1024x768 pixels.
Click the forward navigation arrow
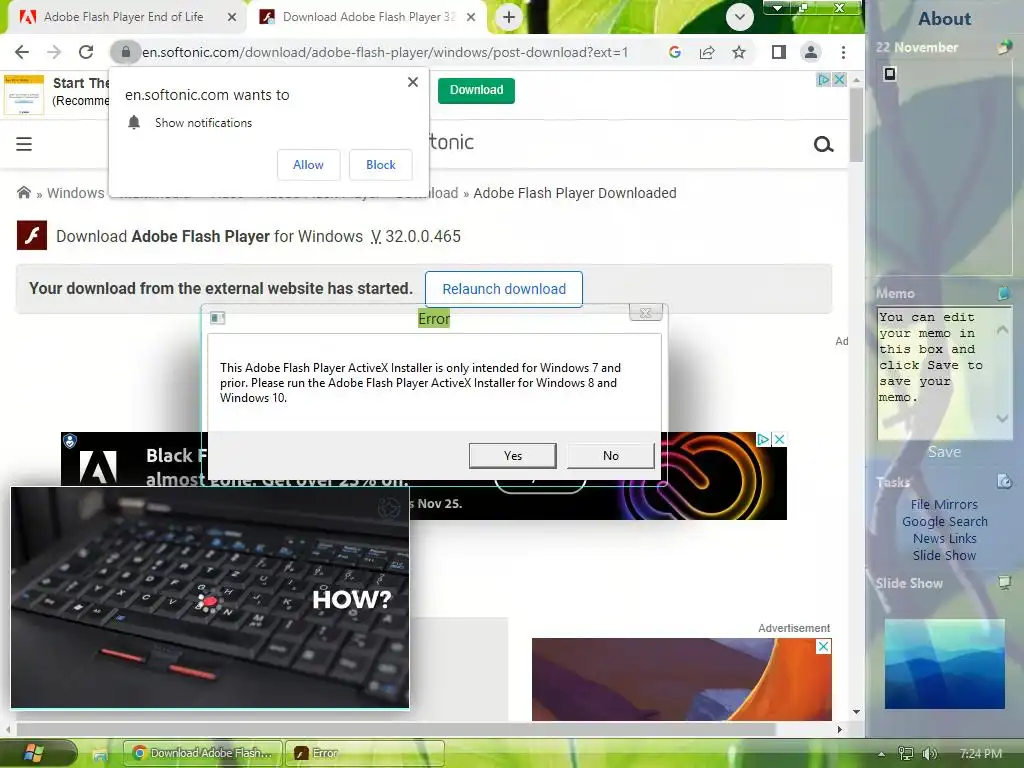[54, 52]
